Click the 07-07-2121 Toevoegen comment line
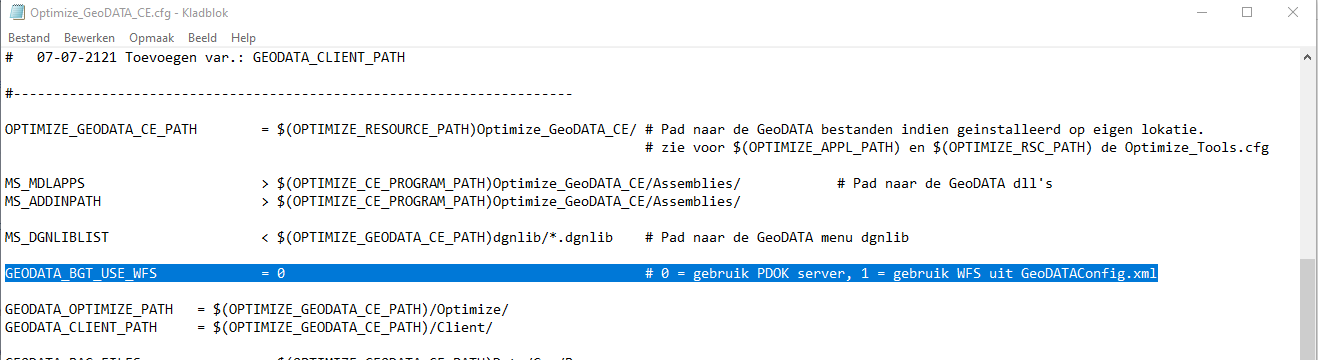Image resolution: width=1318 pixels, height=360 pixels. [205, 57]
